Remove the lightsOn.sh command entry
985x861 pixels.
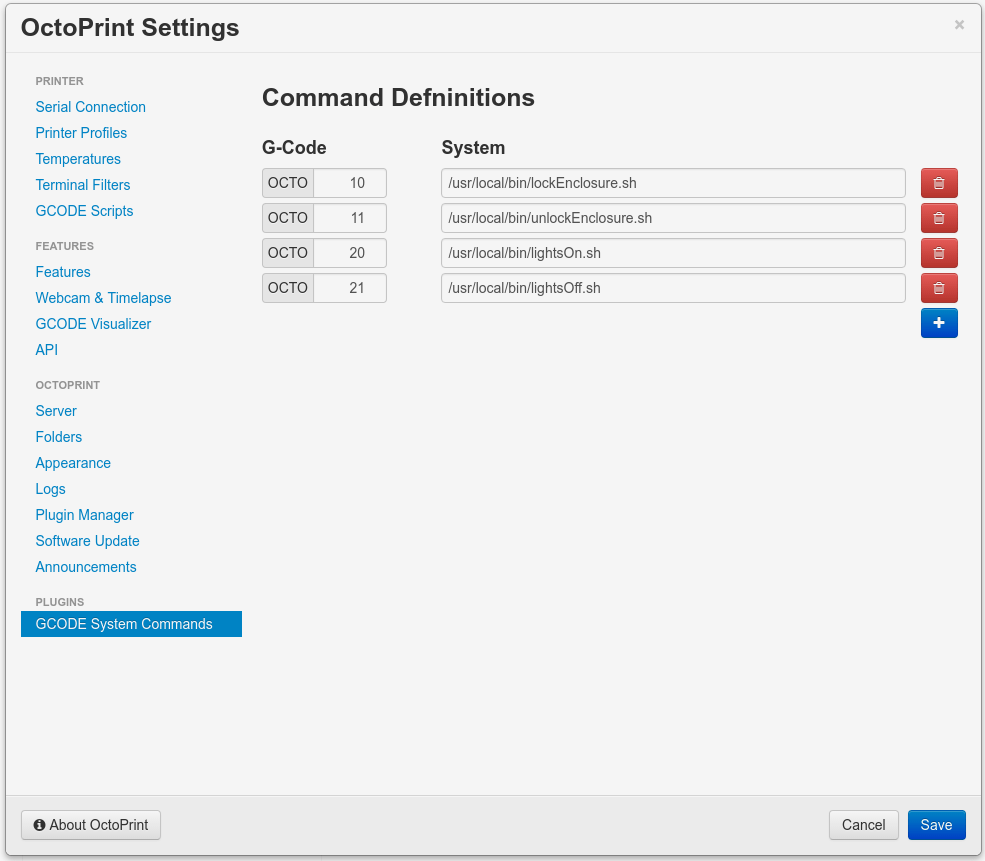[938, 253]
